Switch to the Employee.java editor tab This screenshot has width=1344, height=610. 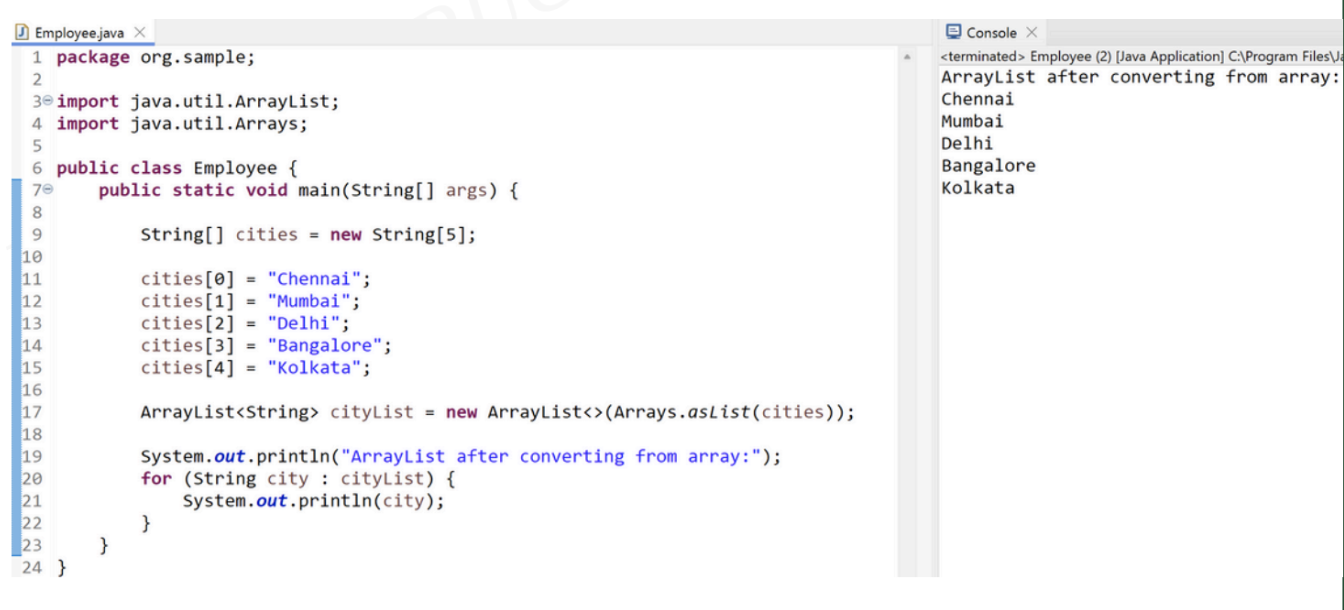tap(79, 33)
